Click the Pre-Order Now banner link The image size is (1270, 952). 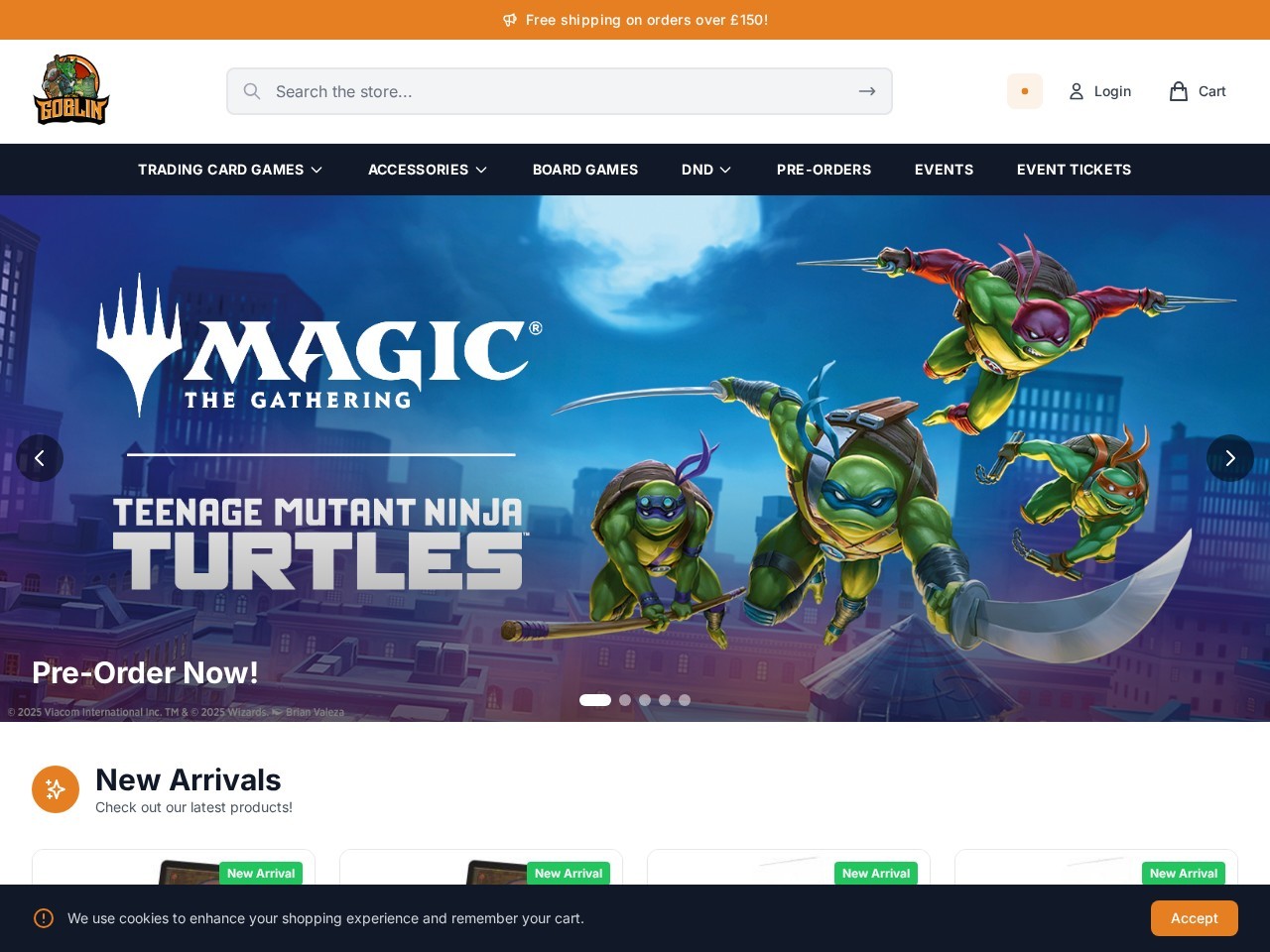pos(145,672)
